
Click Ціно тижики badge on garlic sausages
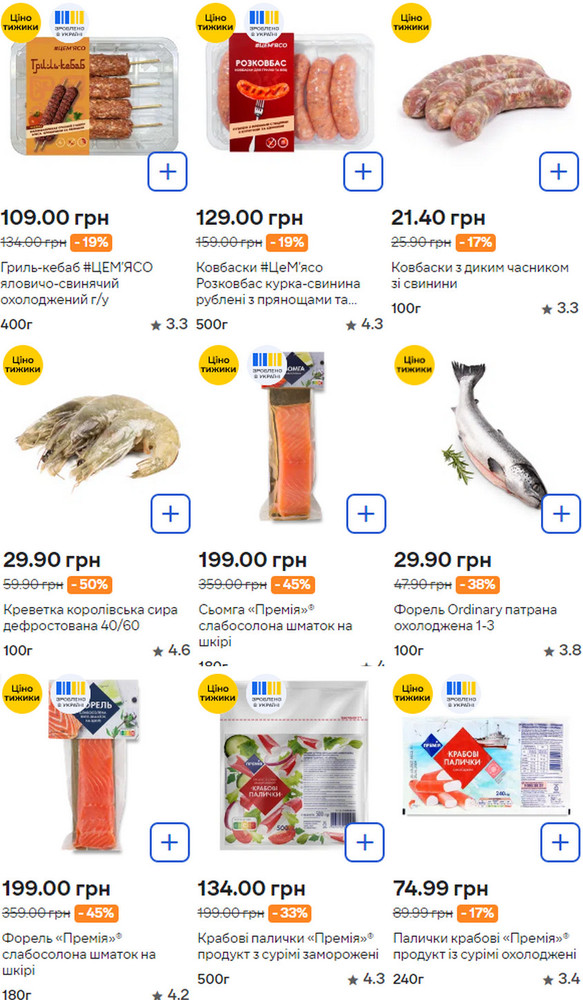point(411,23)
